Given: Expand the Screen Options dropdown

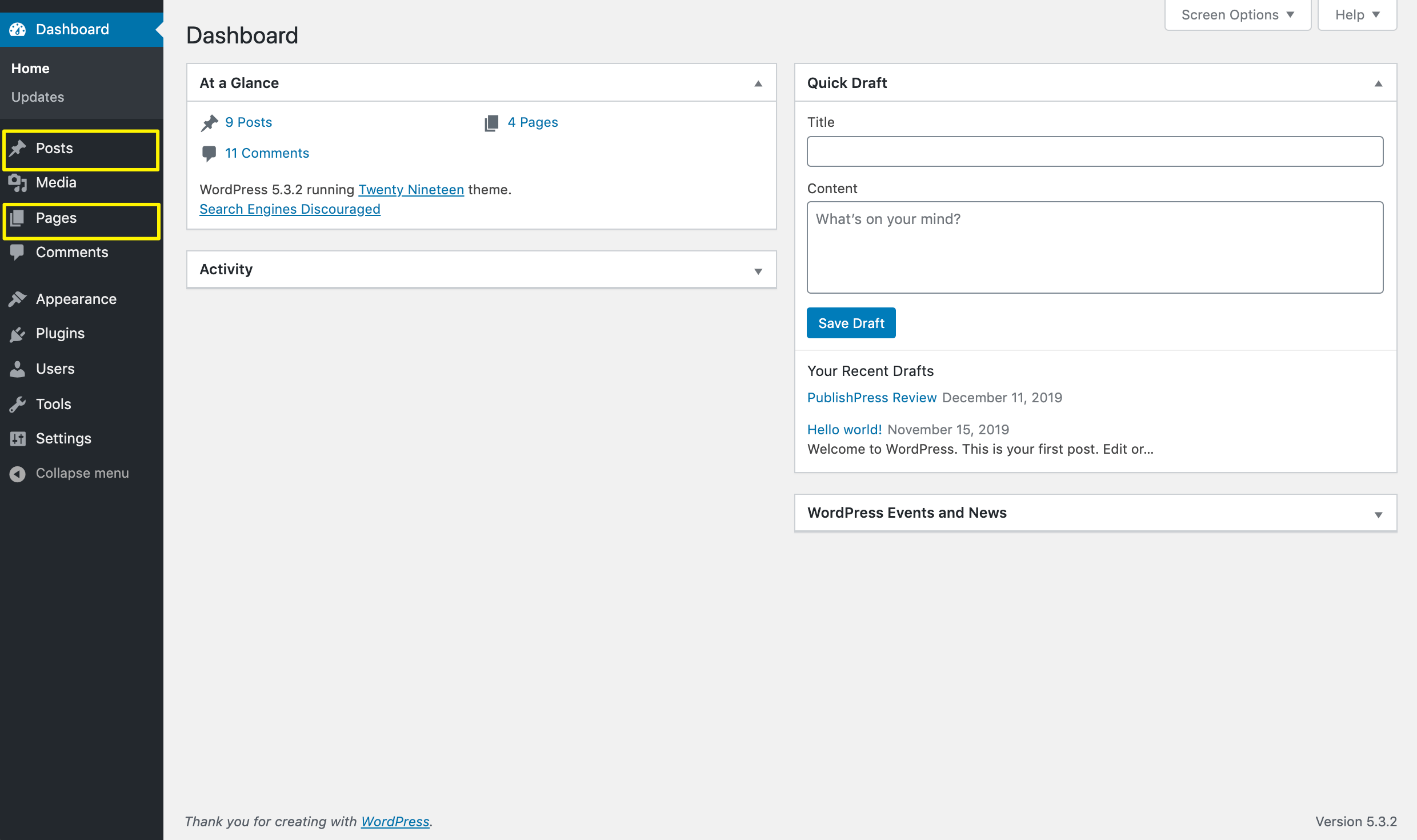Looking at the screenshot, I should 1238,15.
